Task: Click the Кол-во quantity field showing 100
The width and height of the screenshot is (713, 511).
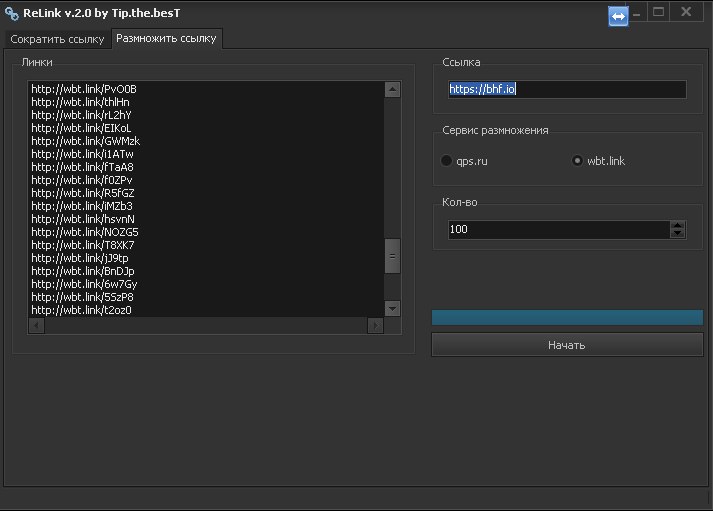Action: (558, 230)
